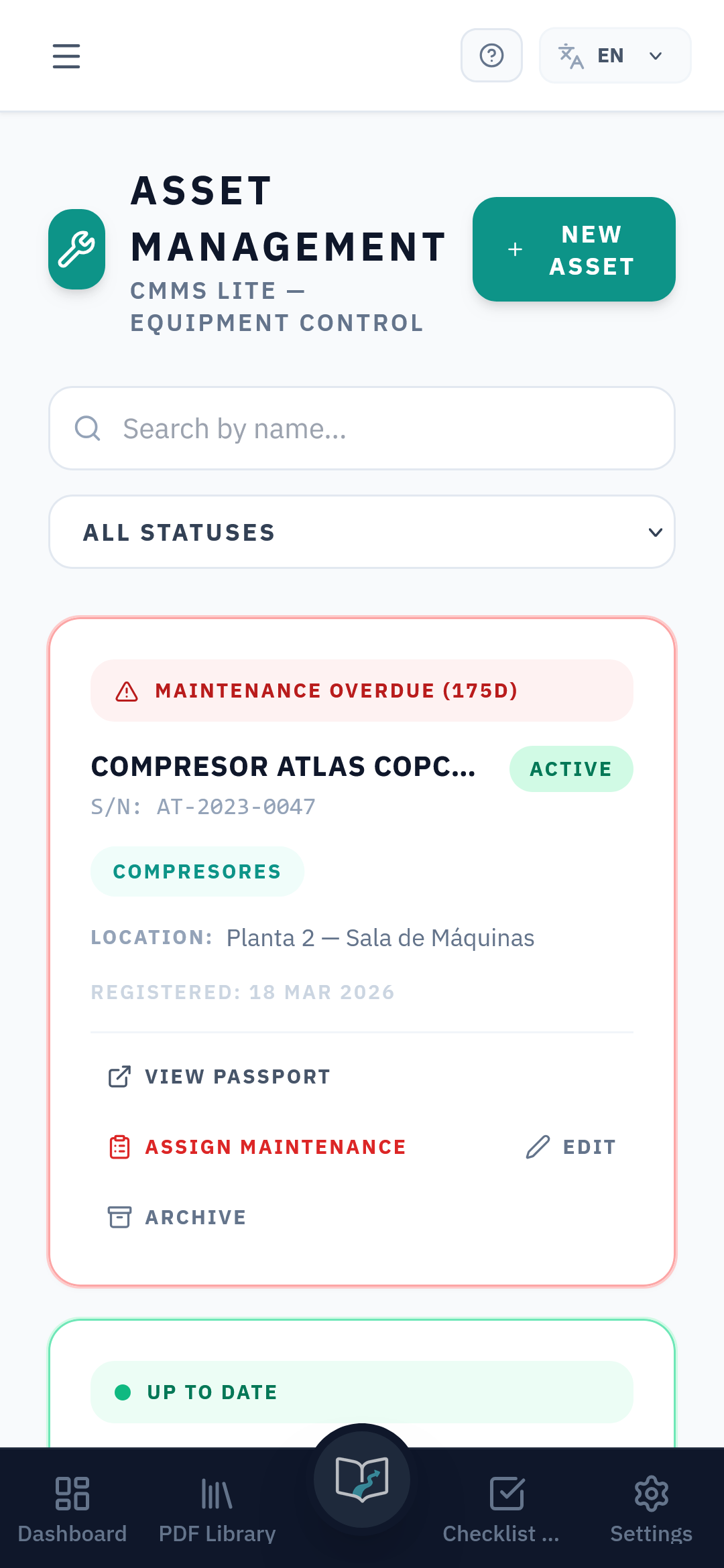Click the archive box icon
724x1568 pixels.
click(x=119, y=1217)
